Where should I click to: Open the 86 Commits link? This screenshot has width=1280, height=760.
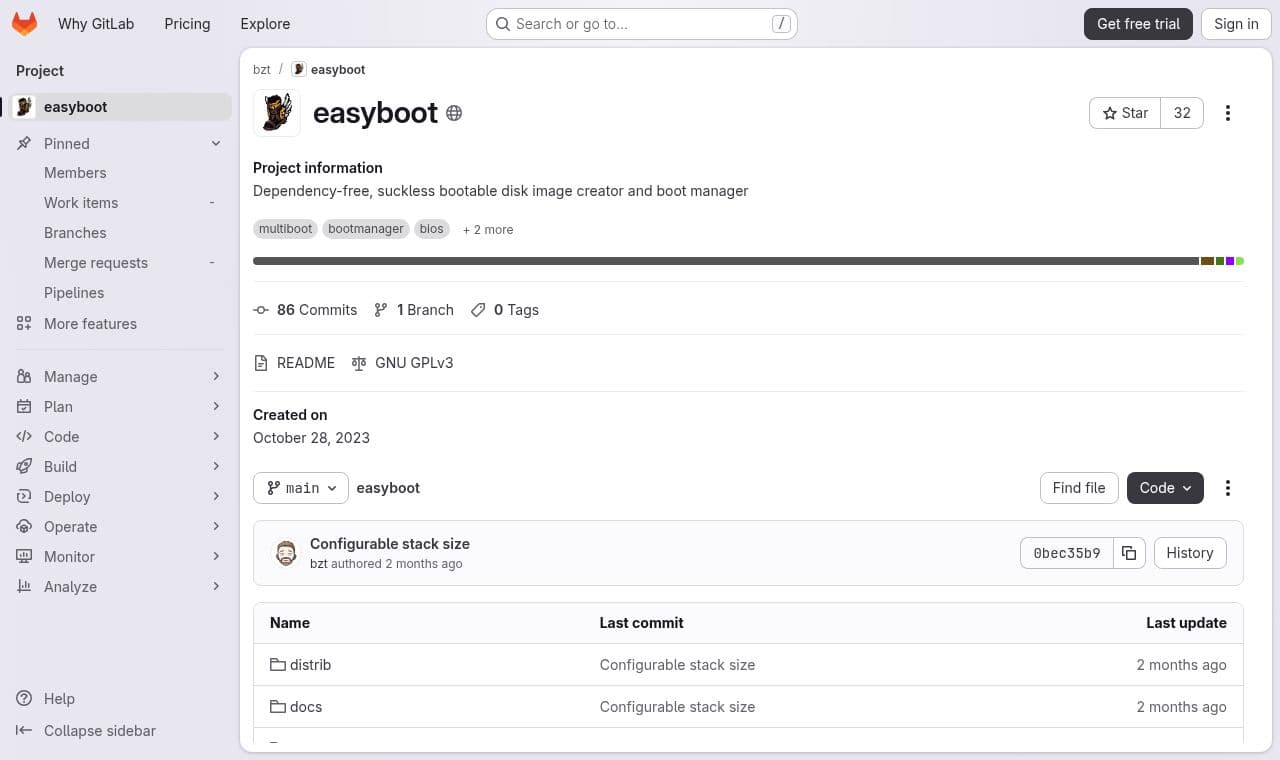(305, 310)
